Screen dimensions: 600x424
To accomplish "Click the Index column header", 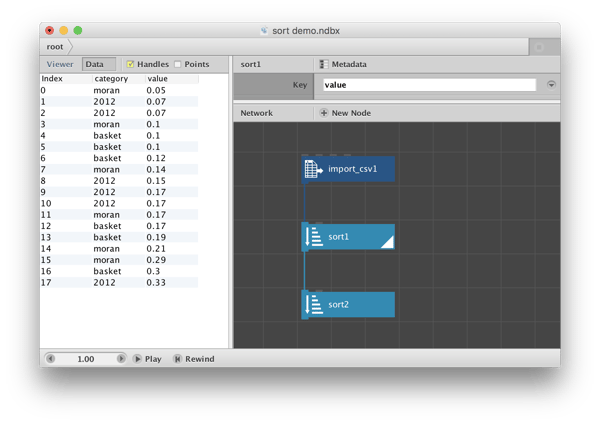I will tap(52, 79).
